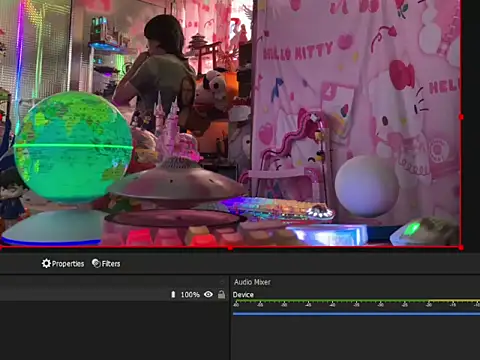The image size is (480, 360).
Task: Click the green globe in the preview canvas
Action: pos(73,147)
